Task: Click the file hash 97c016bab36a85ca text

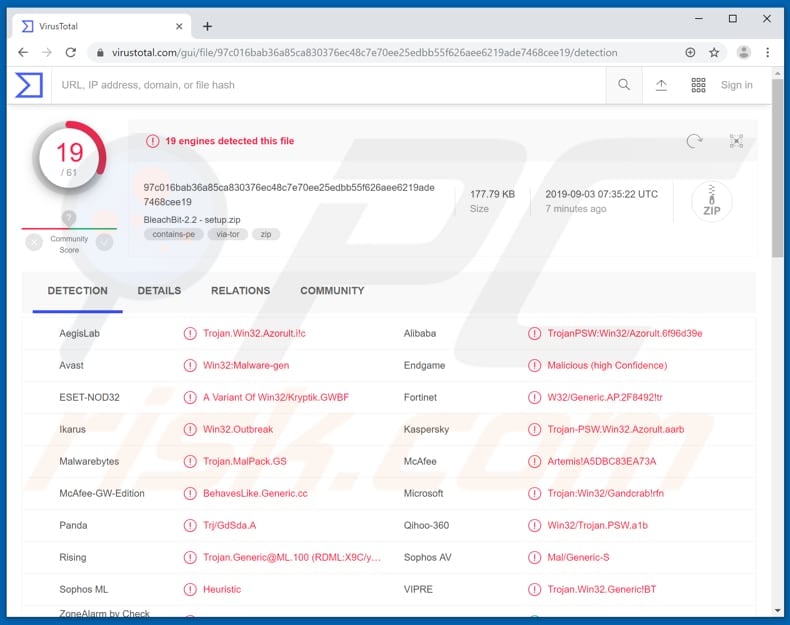Action: (x=289, y=194)
